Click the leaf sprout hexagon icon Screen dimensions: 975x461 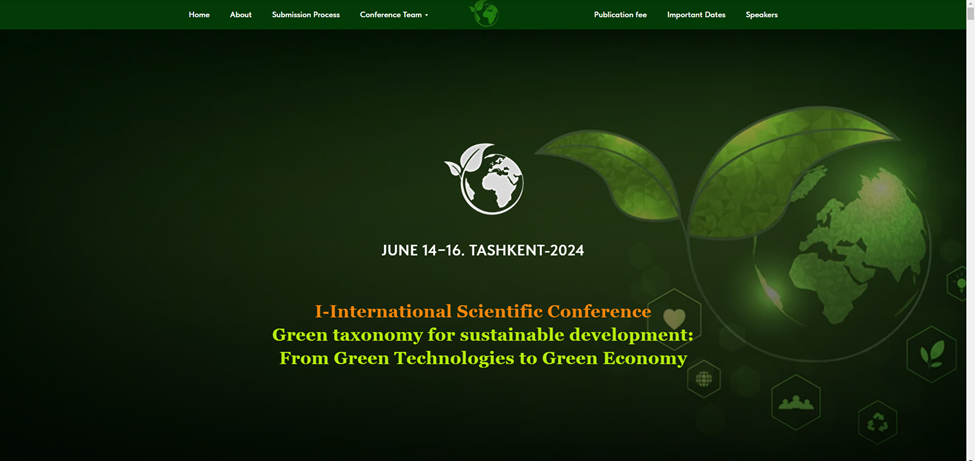931,354
